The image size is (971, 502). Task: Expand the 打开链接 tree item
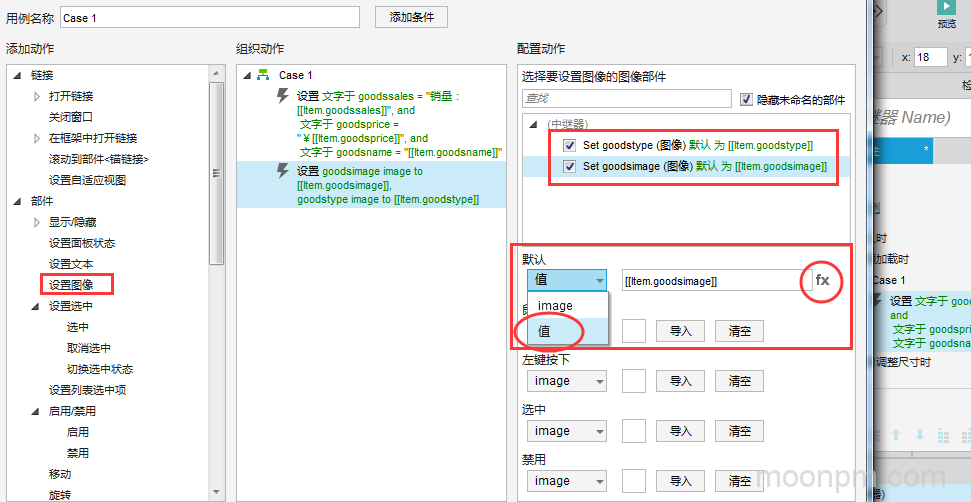pos(37,96)
